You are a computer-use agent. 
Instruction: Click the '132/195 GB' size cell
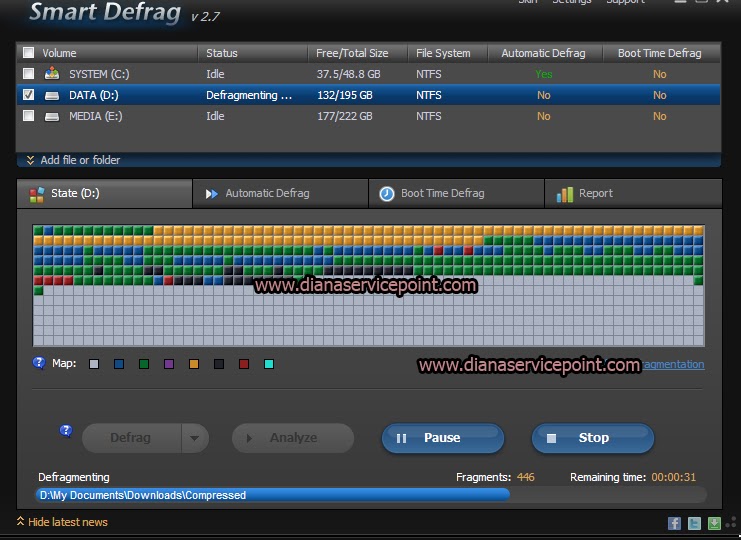point(345,95)
